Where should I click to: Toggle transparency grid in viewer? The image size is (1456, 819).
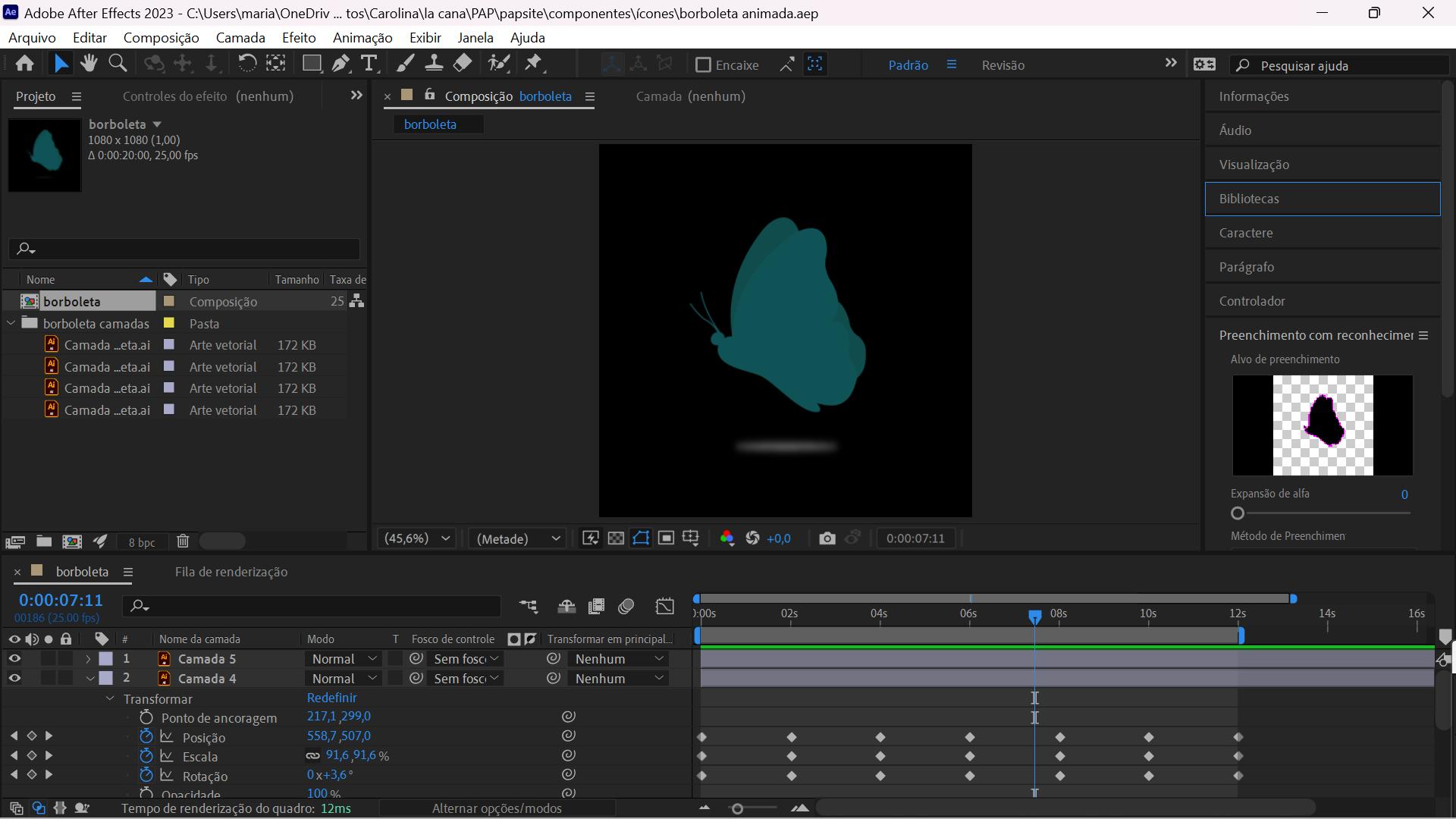616,538
